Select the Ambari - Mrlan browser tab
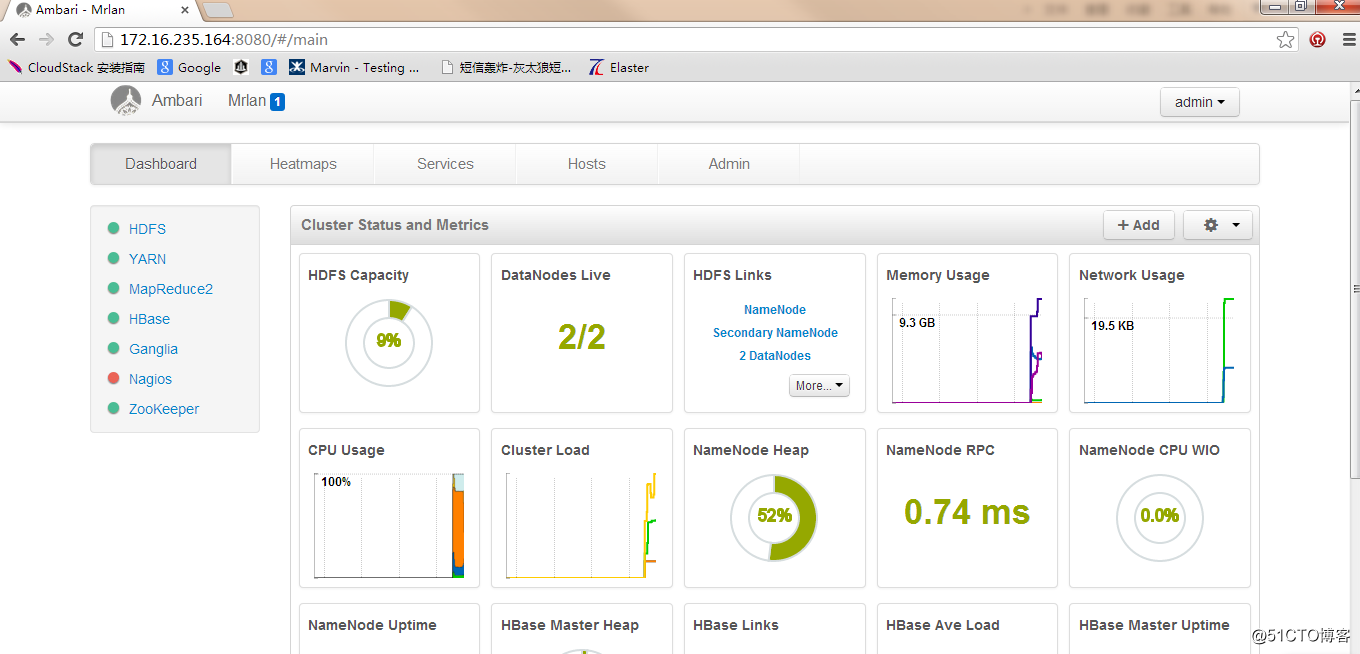Screen dimensions: 1360x654 (x=100, y=10)
